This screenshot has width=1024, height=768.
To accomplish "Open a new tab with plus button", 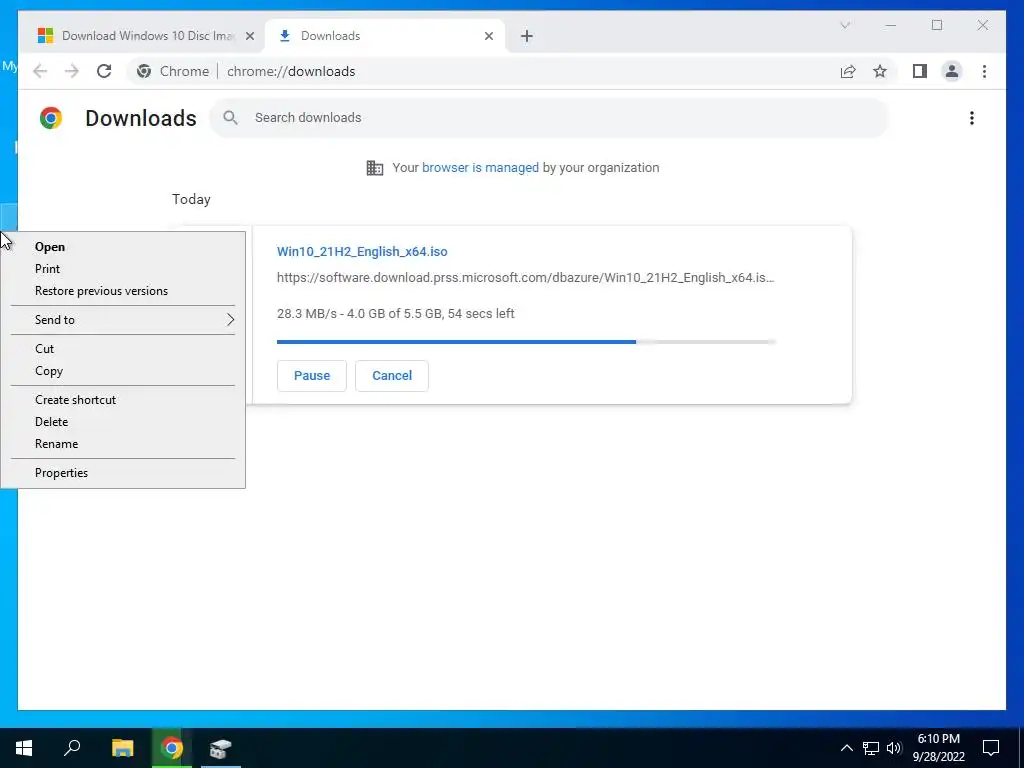I will (x=526, y=36).
